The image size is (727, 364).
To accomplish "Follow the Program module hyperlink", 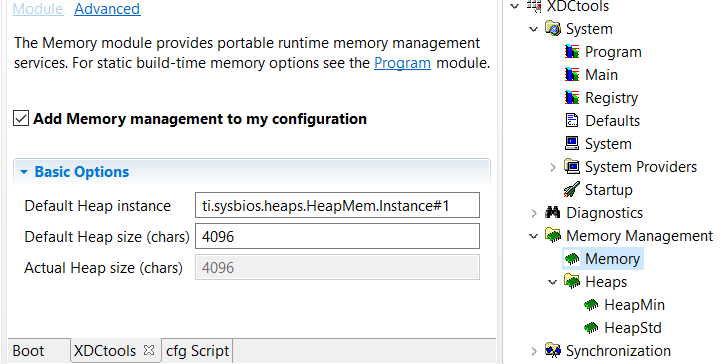I will pos(402,63).
